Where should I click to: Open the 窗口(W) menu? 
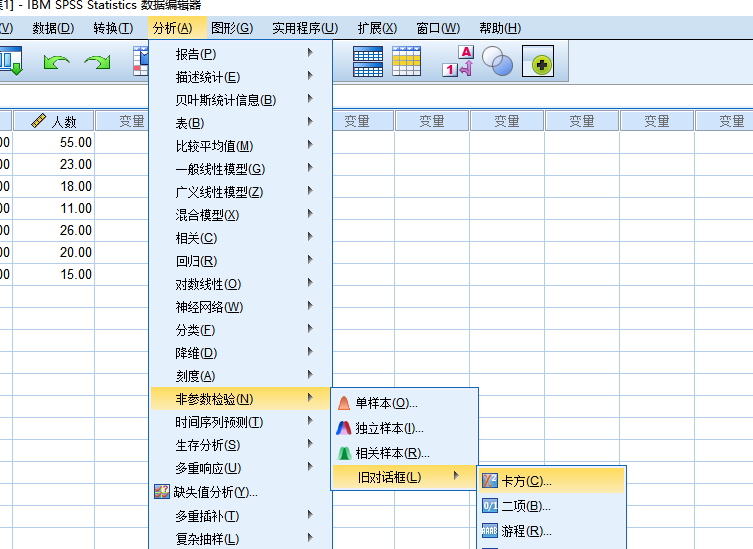pyautogui.click(x=438, y=28)
